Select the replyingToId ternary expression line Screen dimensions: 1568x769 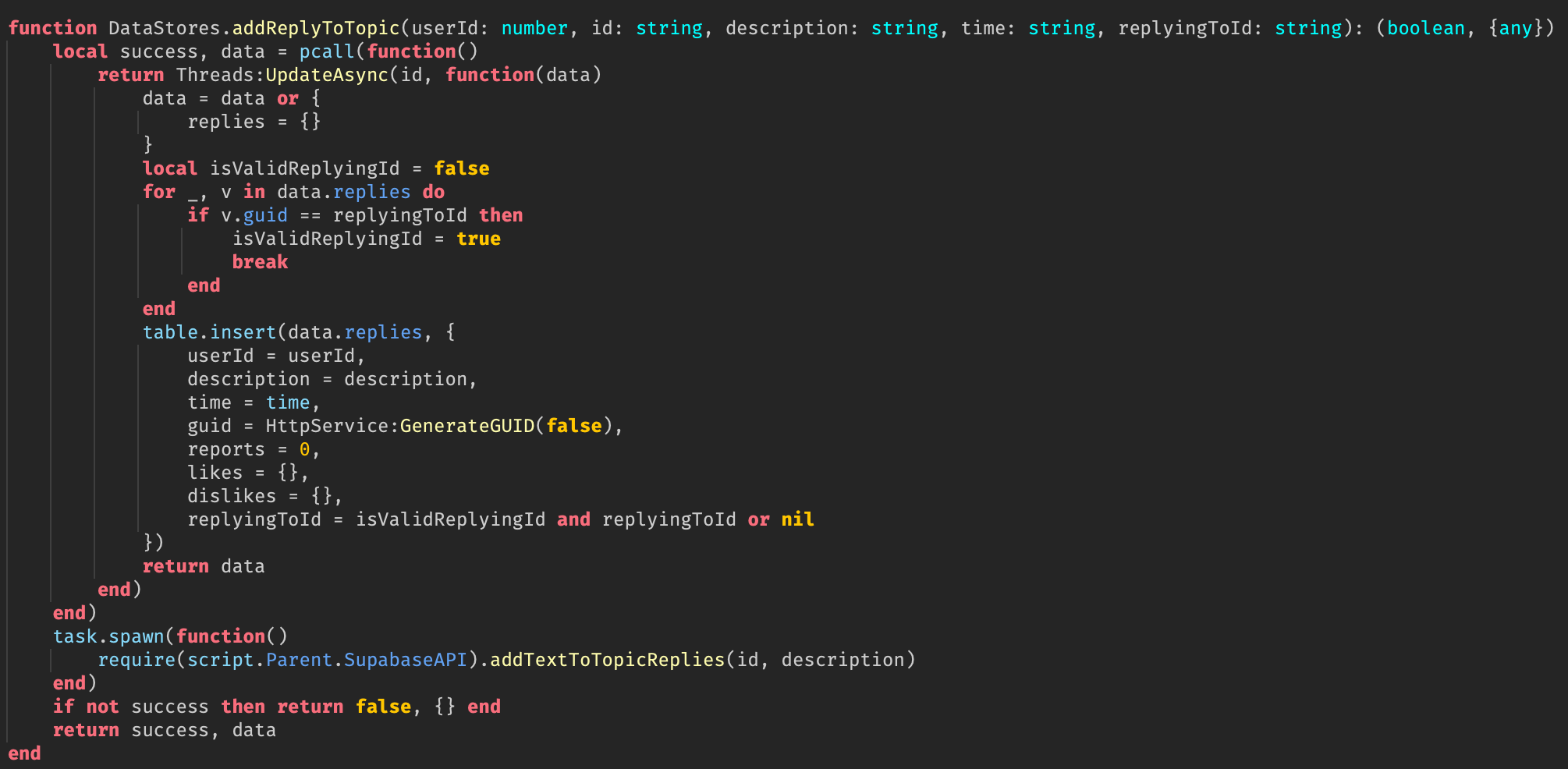[499, 519]
